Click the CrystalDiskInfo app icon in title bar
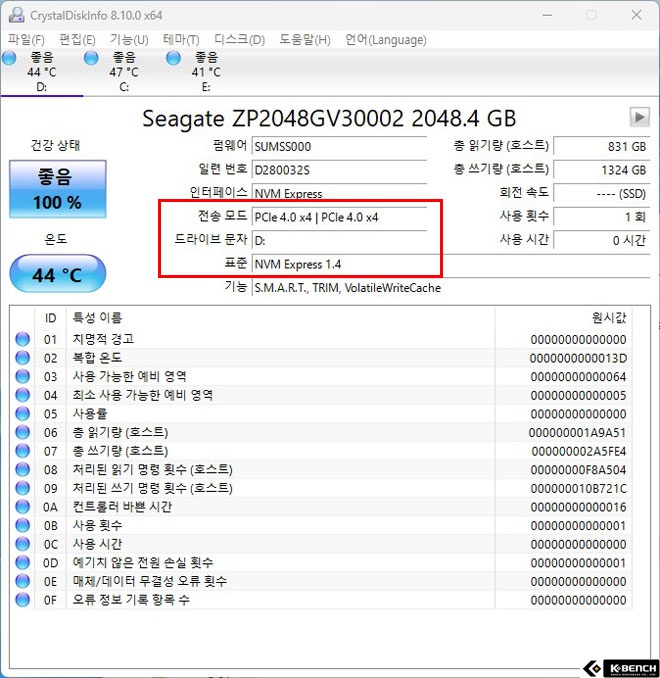This screenshot has height=678, width=660. pos(16,15)
